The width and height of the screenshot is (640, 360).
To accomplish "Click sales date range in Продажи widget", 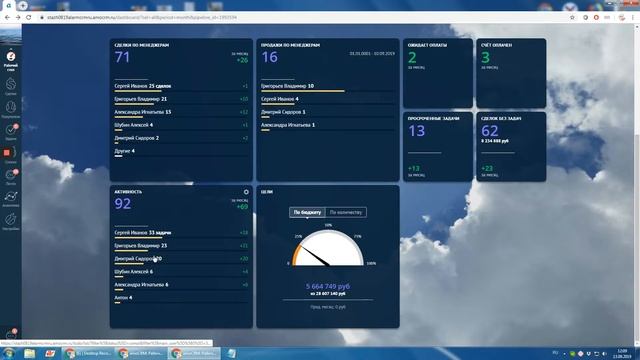I will coord(372,53).
